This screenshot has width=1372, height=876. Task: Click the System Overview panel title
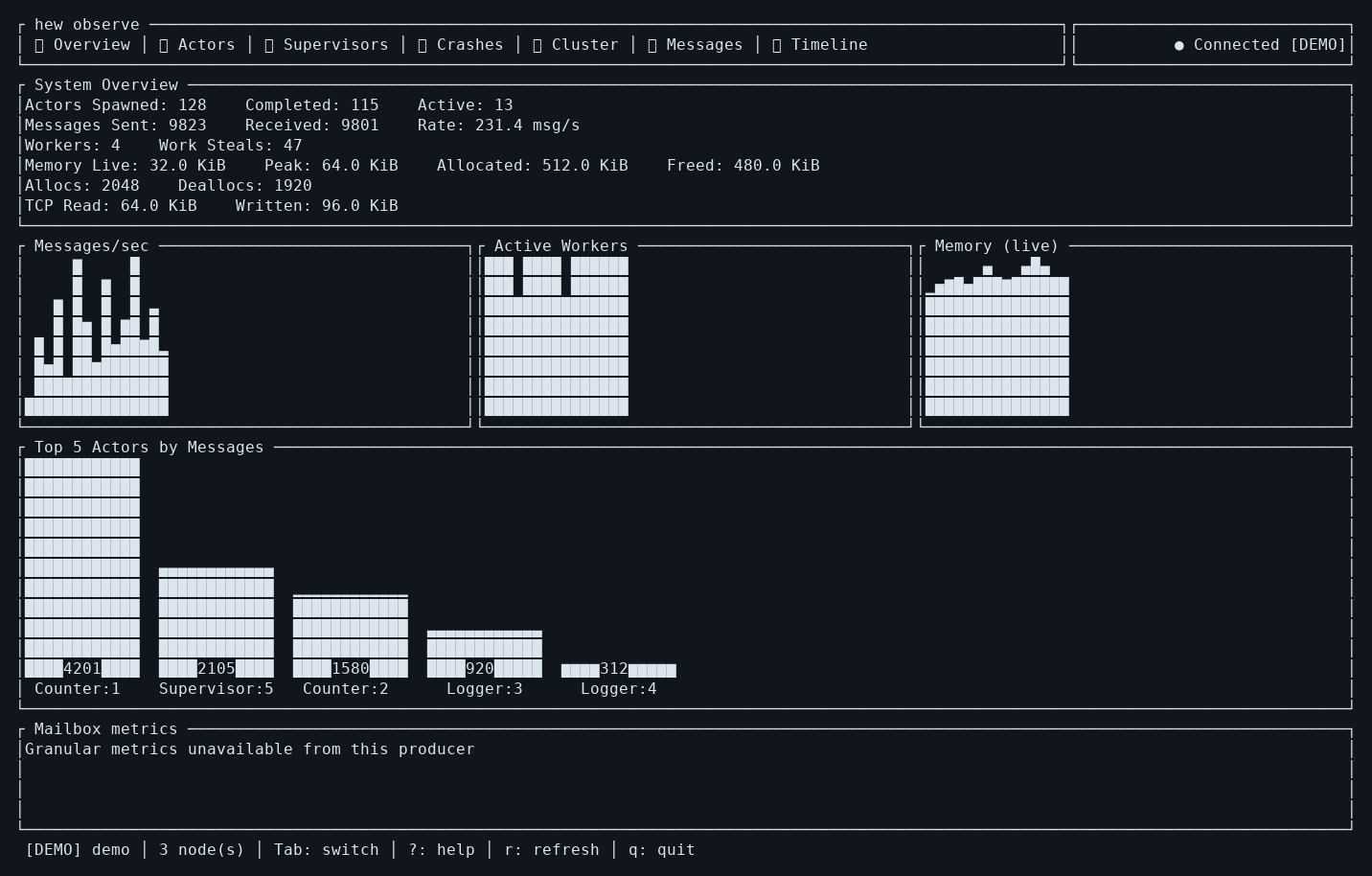106,85
